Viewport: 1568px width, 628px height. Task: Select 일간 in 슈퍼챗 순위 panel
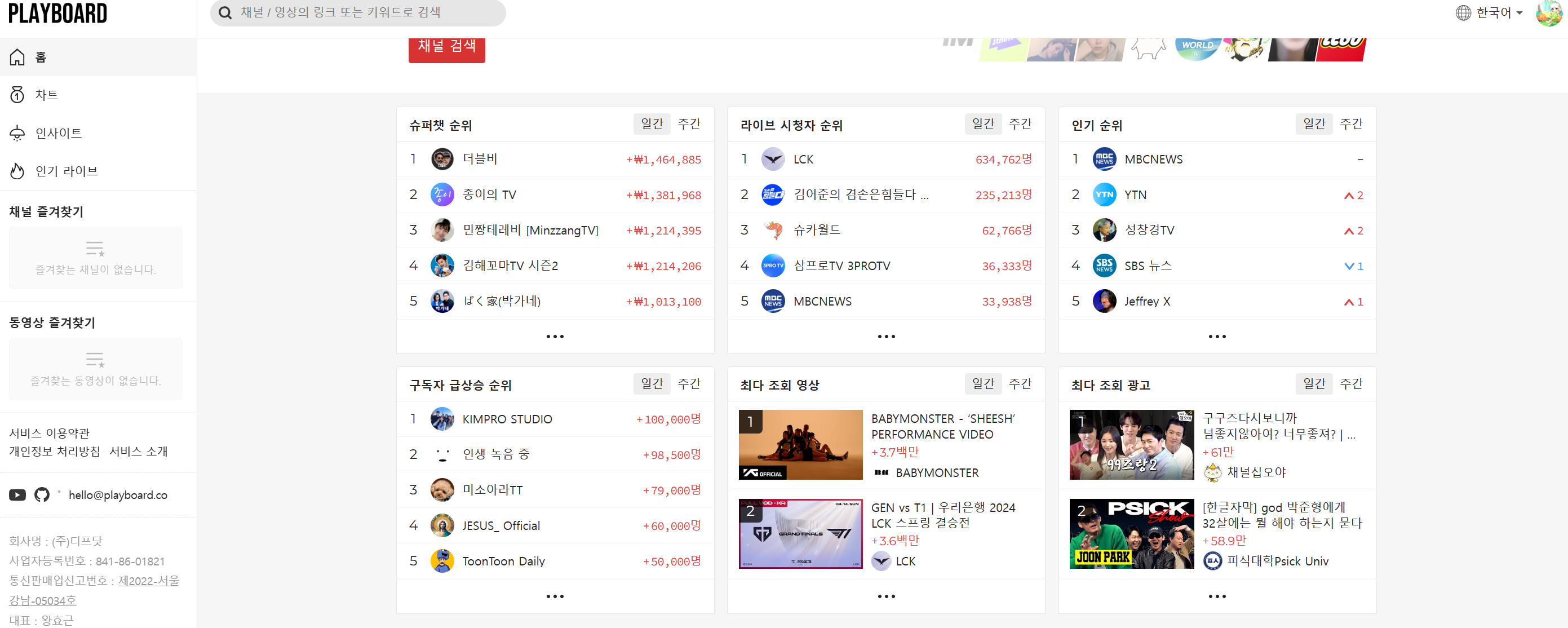point(652,124)
